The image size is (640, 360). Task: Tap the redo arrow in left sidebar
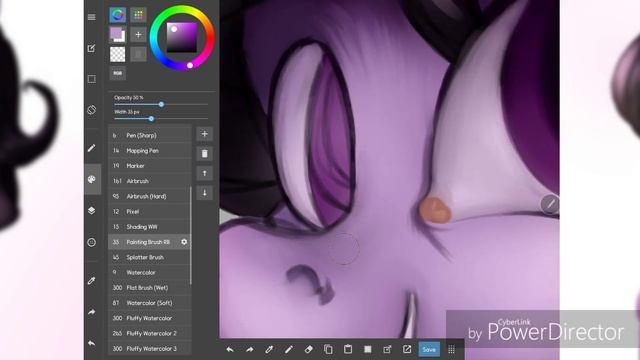tap(91, 312)
